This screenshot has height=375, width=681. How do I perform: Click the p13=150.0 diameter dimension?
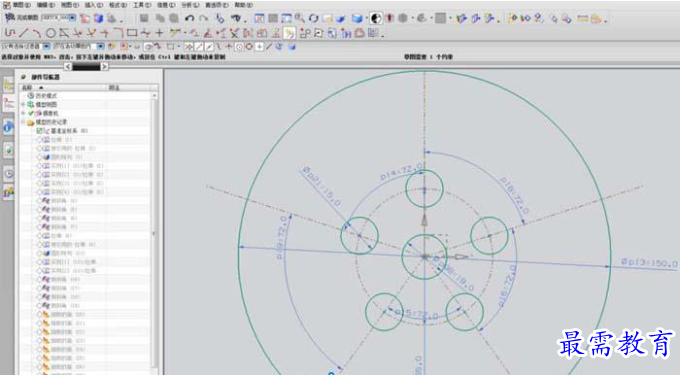(649, 262)
